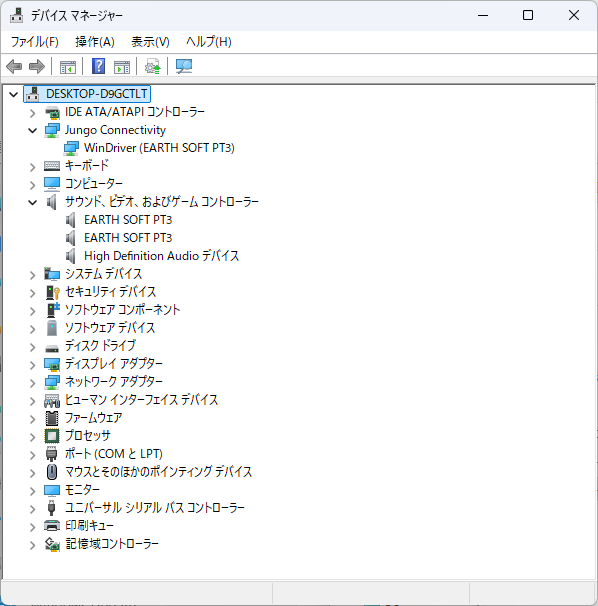Collapse the Jungo Connectivity node
The image size is (598, 606).
(x=32, y=131)
